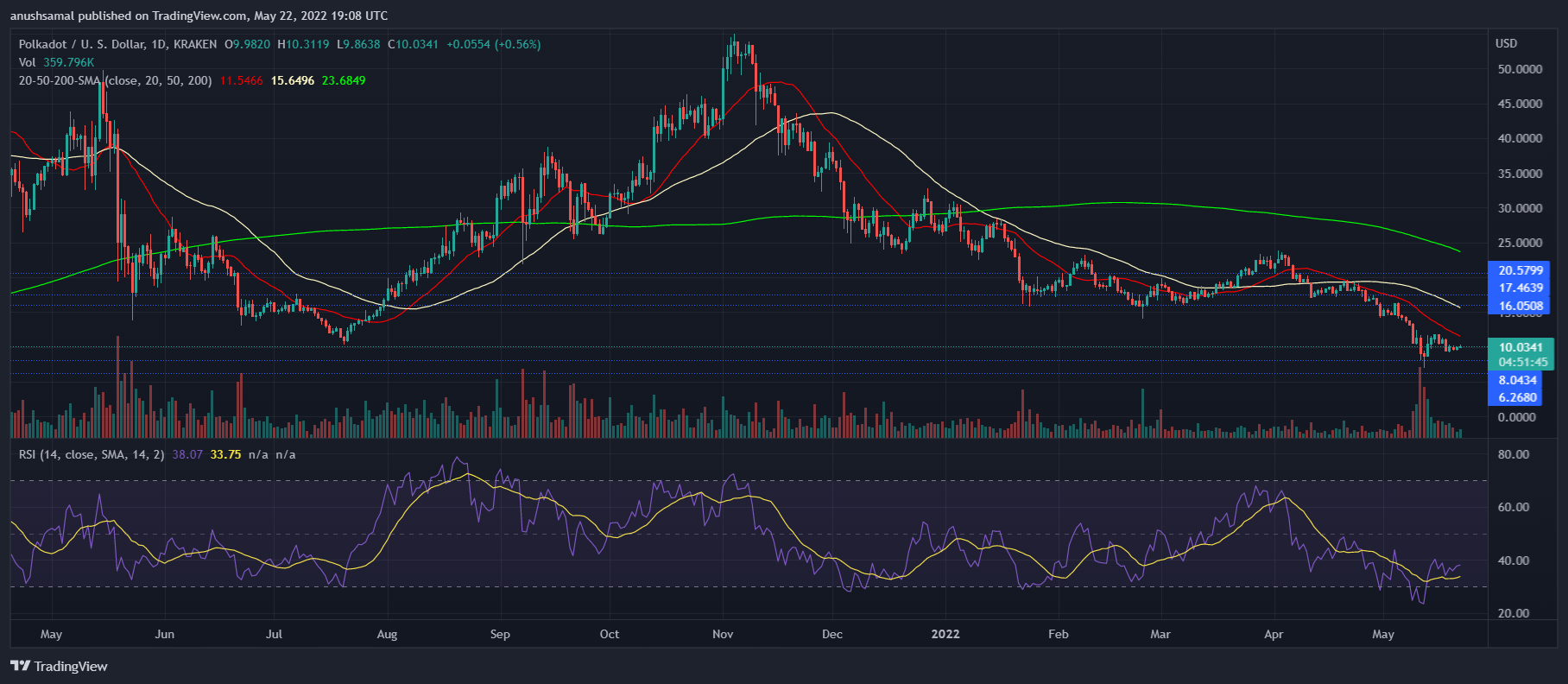Click the TradingView logo at bottom left

coord(59,666)
